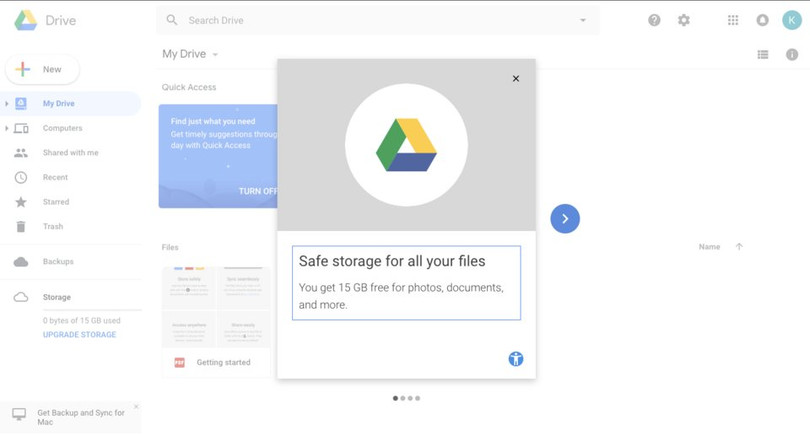Go to the next slide with arrow button

[x=565, y=219]
